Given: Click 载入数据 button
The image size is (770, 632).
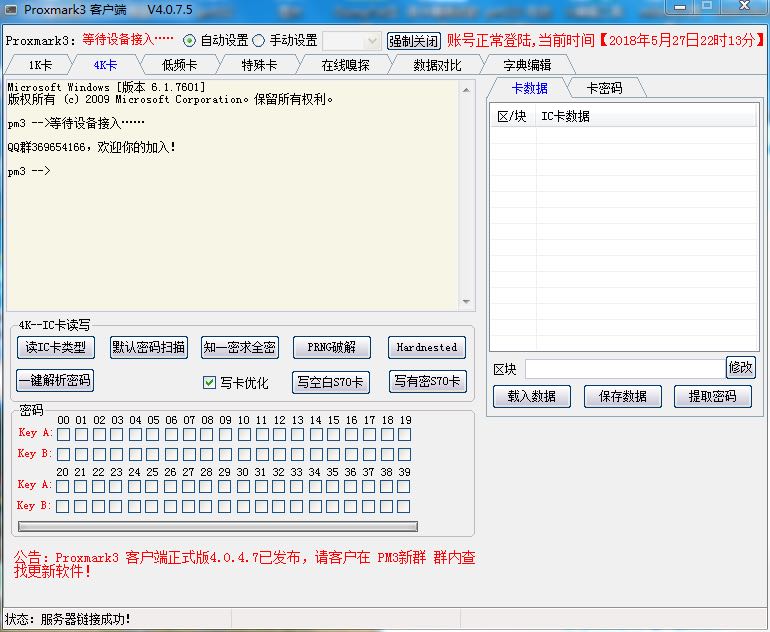Looking at the screenshot, I should (x=532, y=396).
